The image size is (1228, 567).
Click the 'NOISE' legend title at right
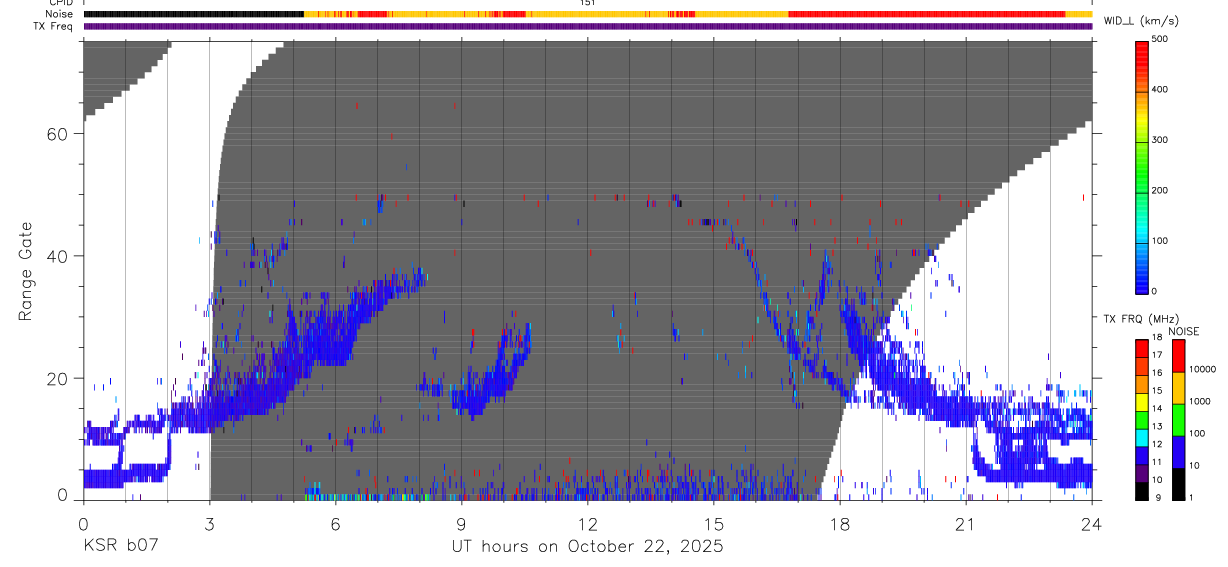pos(1183,331)
